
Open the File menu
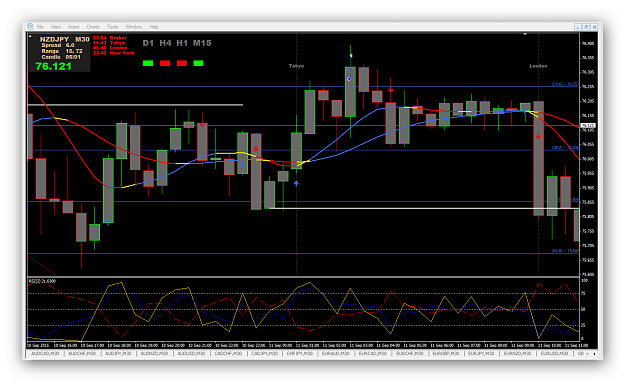click(x=40, y=27)
